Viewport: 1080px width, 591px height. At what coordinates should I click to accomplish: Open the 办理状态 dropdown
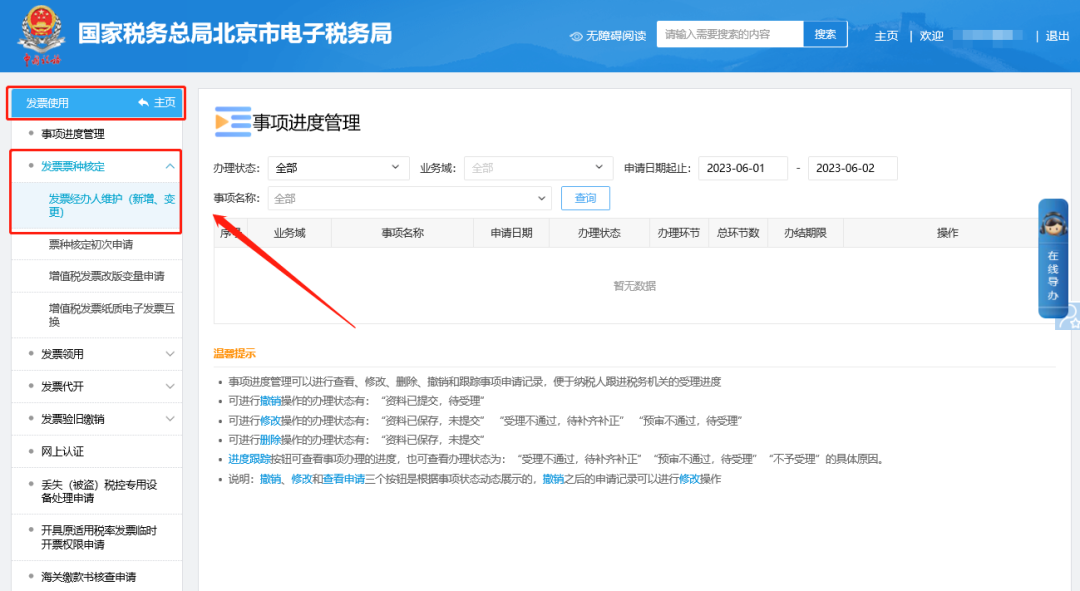[x=338, y=168]
